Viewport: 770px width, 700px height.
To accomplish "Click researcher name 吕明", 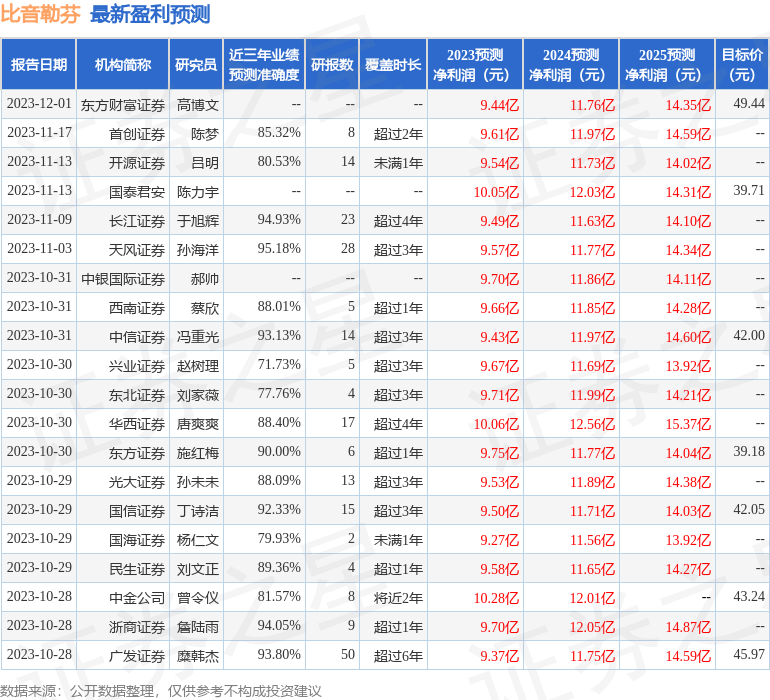I will click(x=205, y=163).
